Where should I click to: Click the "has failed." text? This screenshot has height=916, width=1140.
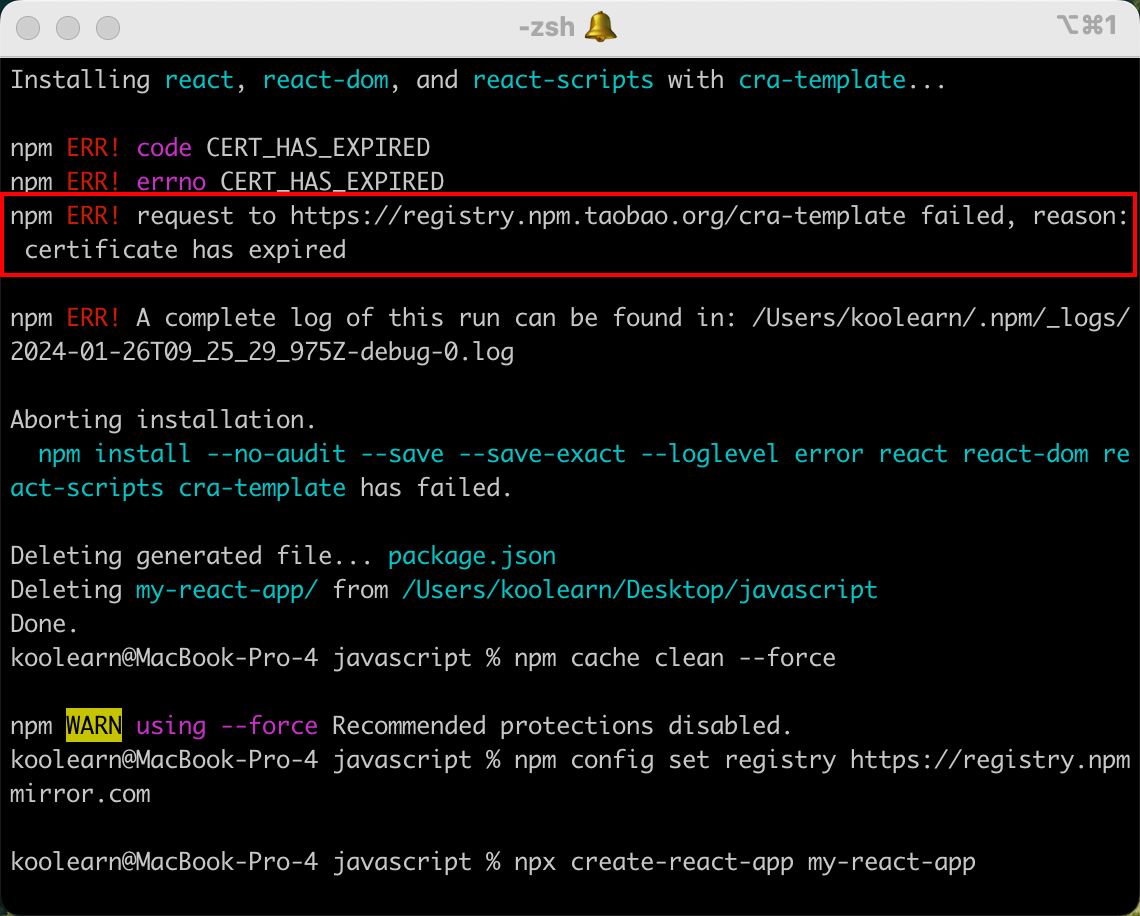pyautogui.click(x=436, y=488)
